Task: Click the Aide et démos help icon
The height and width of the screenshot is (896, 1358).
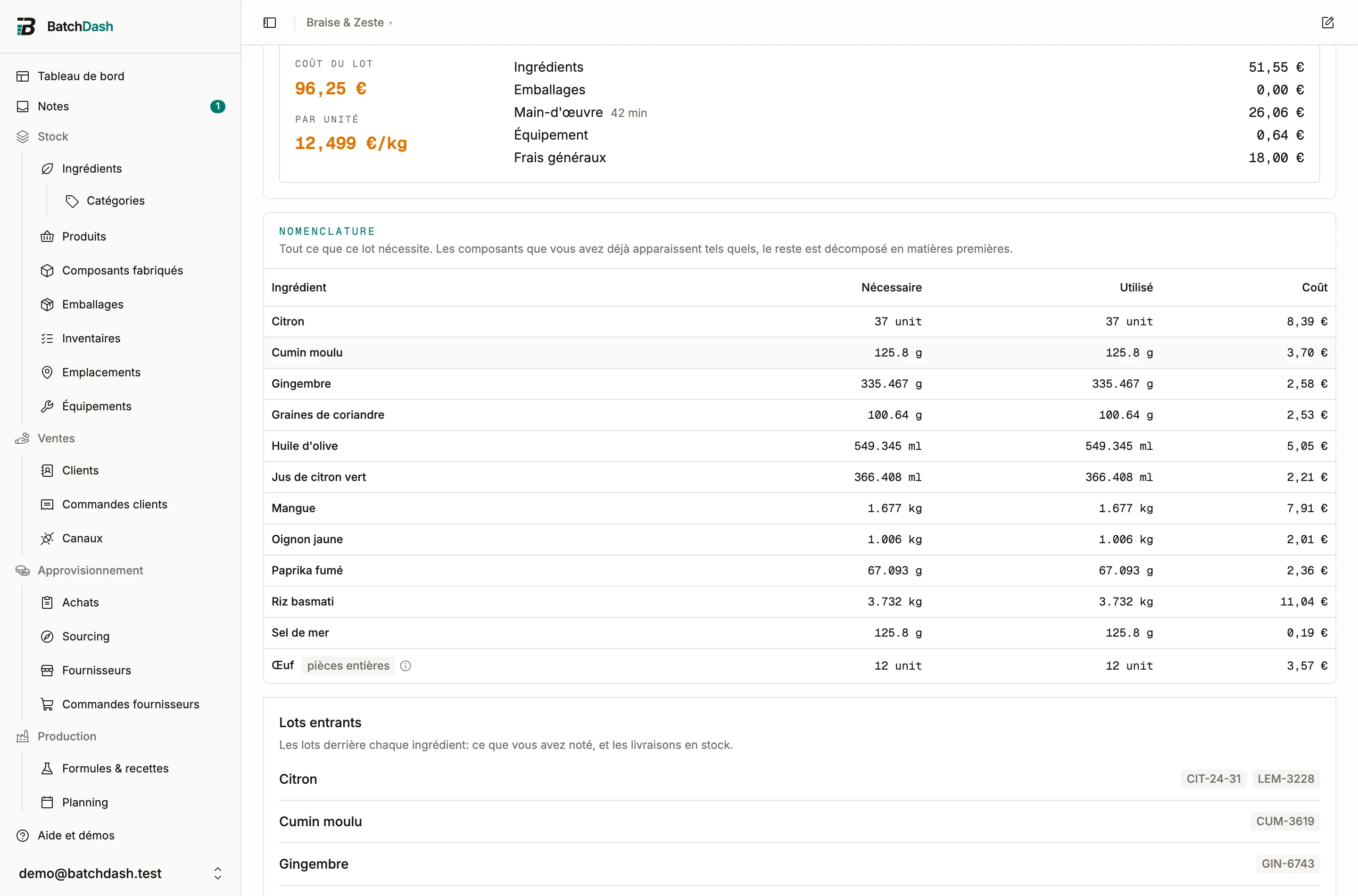Action: [23, 836]
